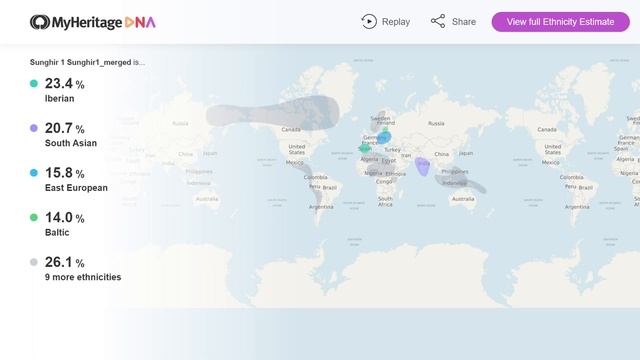This screenshot has width=640, height=360.
Task: Click the South Africa map label
Action: 385,201
